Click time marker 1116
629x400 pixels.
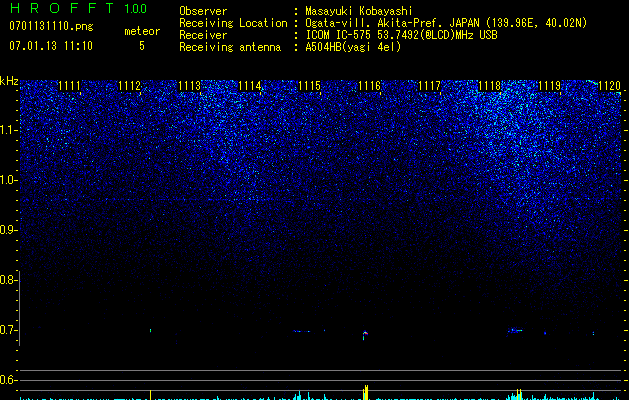point(369,86)
